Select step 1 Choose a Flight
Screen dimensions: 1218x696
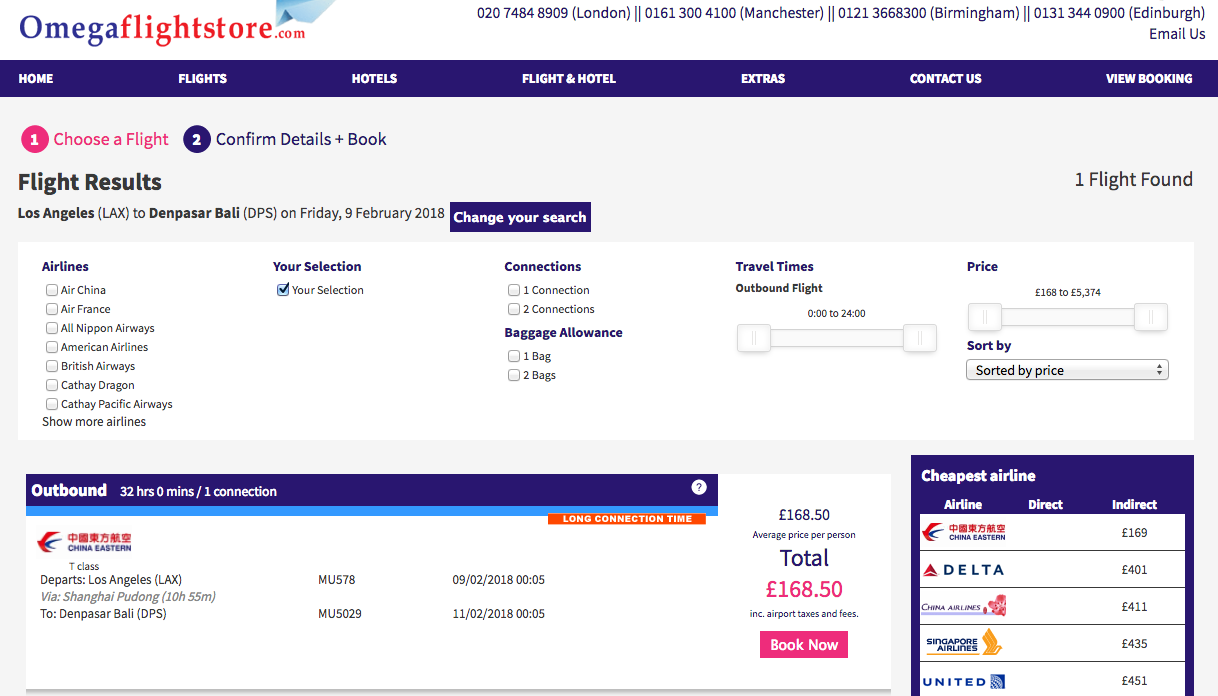coord(96,140)
